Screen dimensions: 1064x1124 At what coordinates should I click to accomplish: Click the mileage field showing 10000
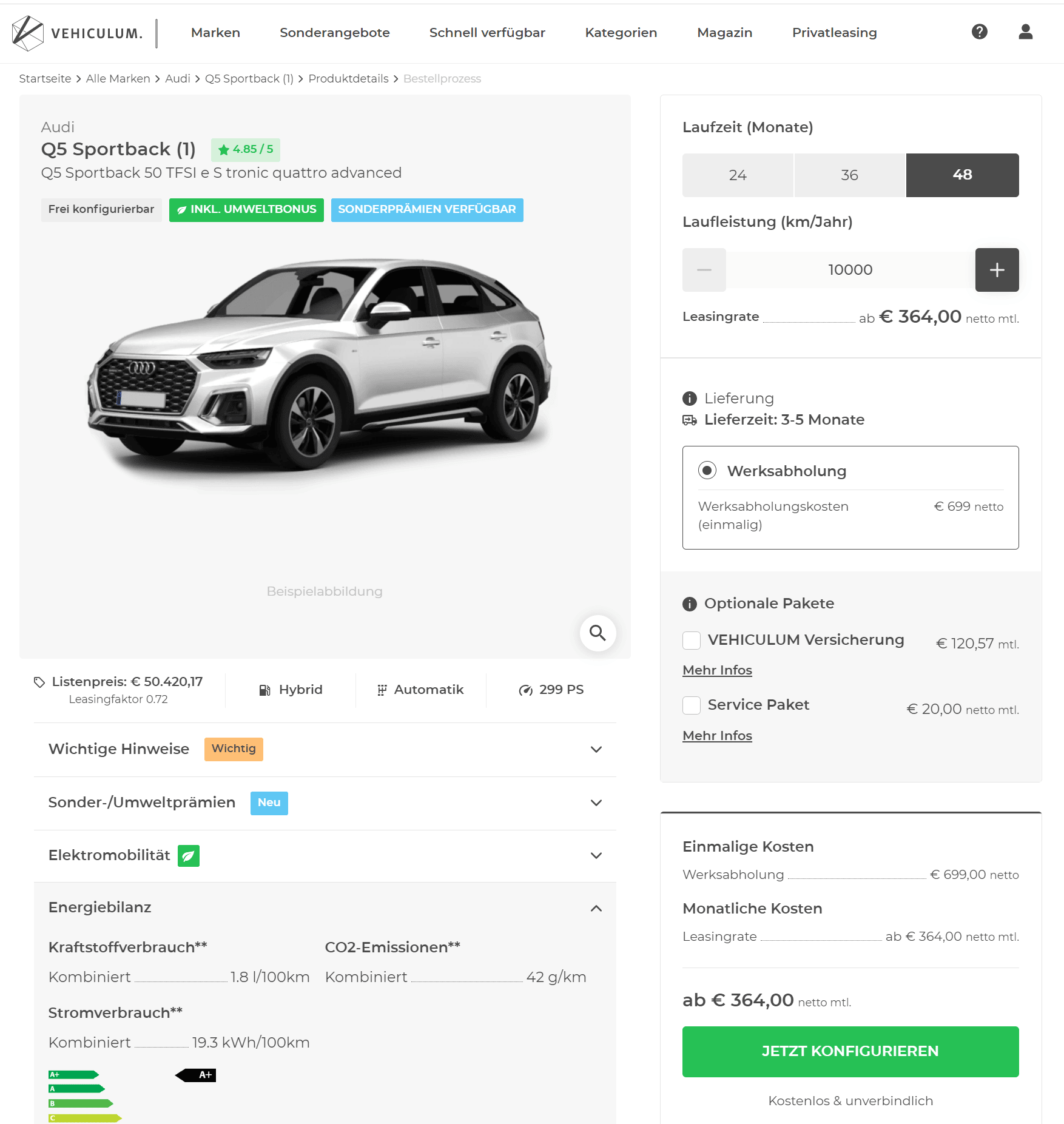pyautogui.click(x=850, y=270)
